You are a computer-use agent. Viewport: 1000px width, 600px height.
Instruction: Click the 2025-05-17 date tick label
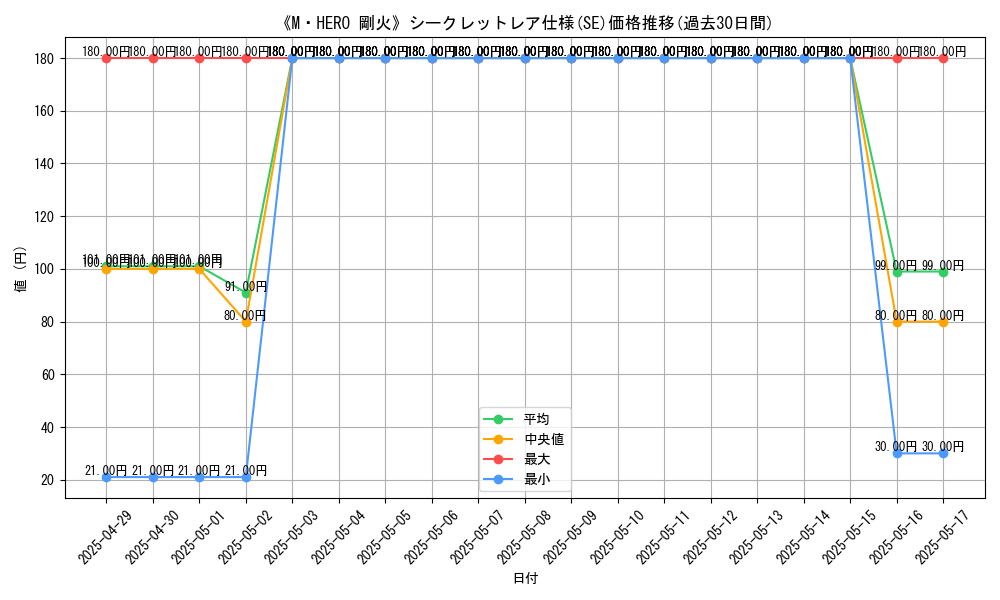coord(943,536)
